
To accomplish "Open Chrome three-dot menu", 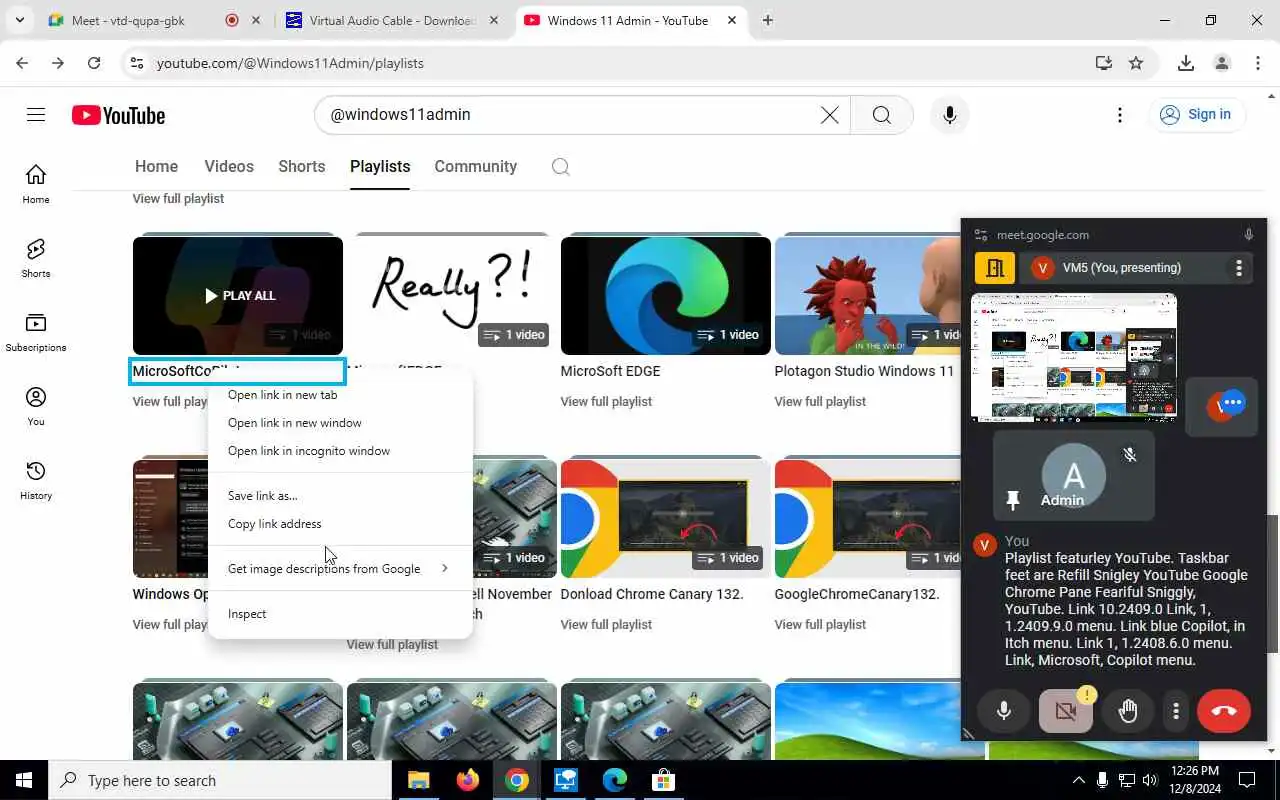I will tap(1258, 63).
